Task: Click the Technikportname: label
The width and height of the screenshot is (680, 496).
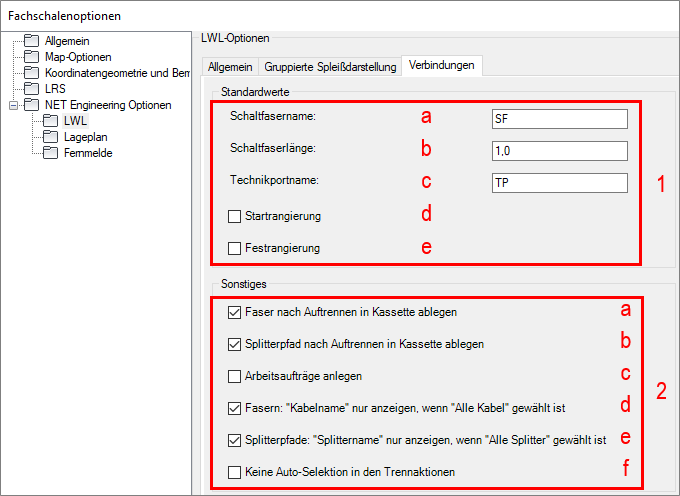Action: [x=275, y=180]
